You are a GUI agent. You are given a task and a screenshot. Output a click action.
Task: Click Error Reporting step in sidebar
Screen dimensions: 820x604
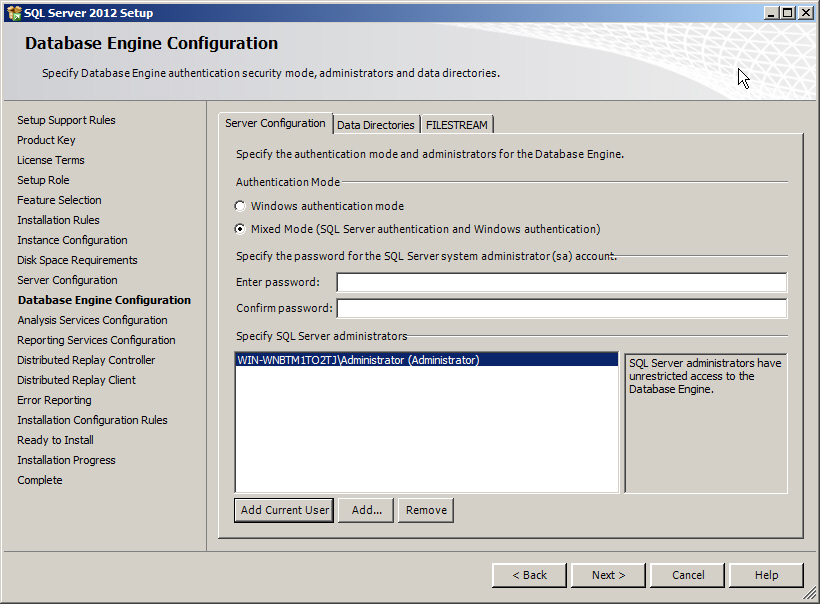[54, 400]
